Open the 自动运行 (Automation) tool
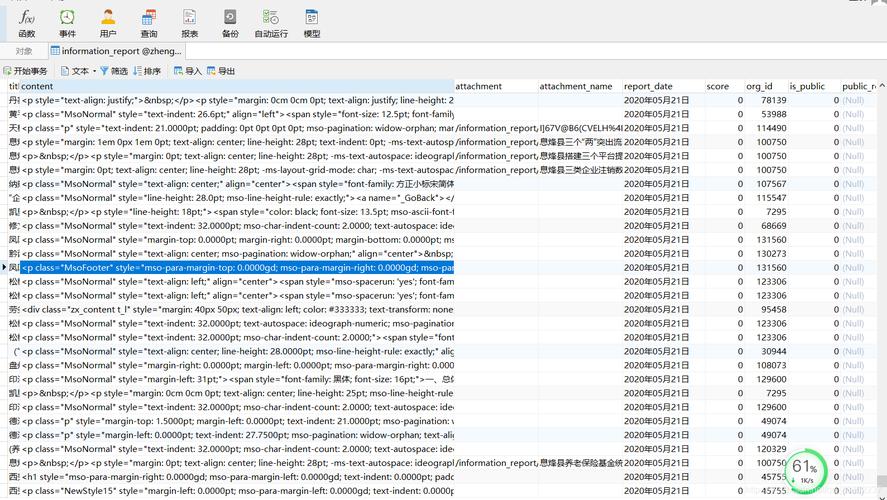The width and height of the screenshot is (887, 500). point(271,24)
